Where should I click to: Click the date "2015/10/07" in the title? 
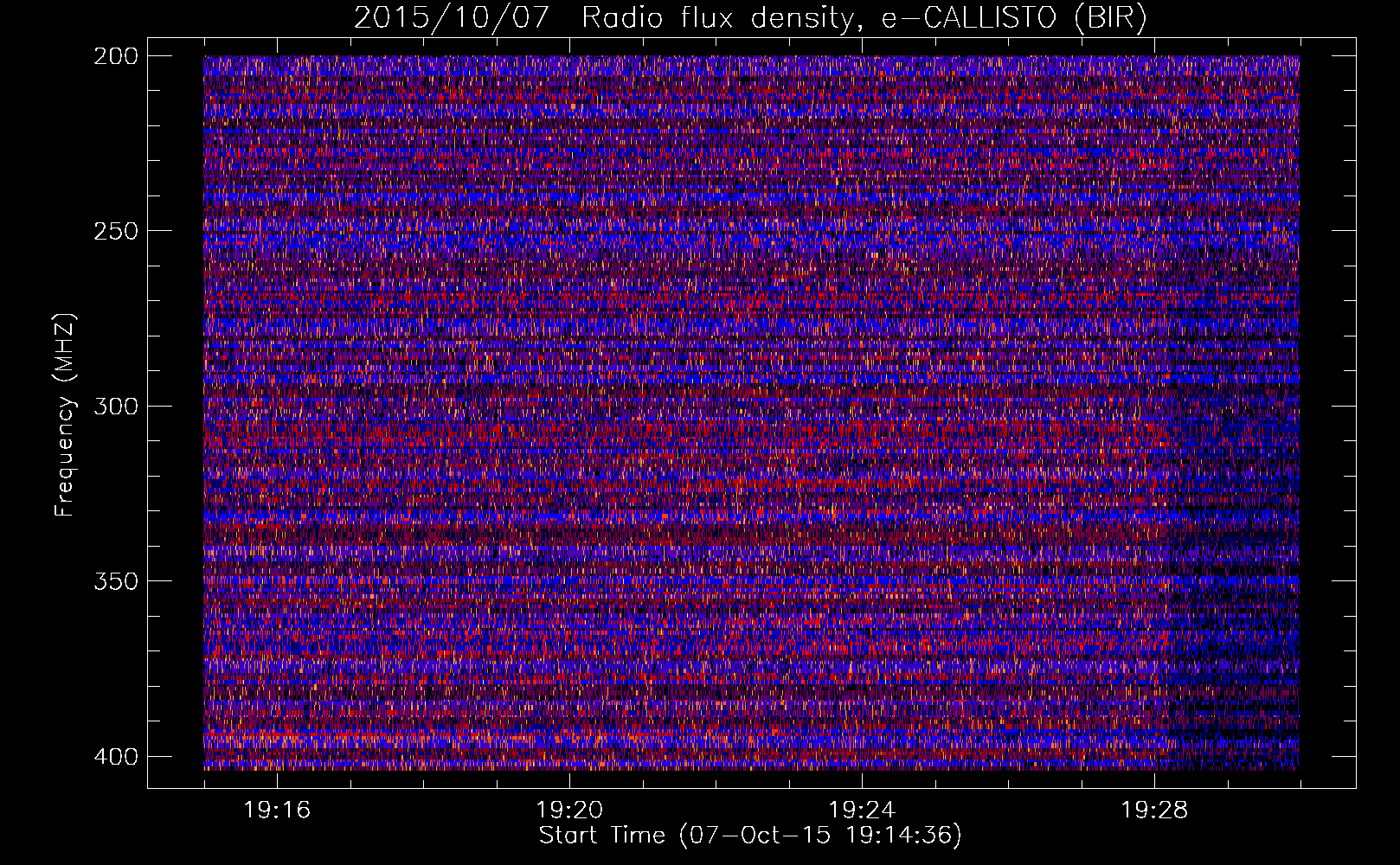451,18
